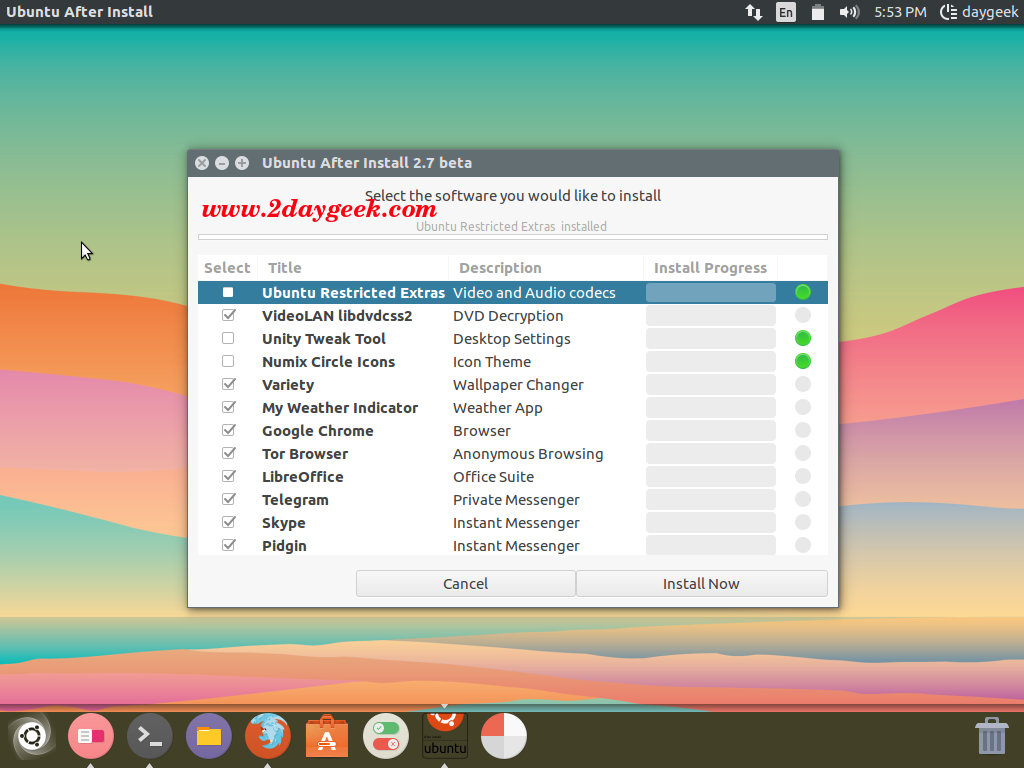Select the "Tor Browser" title
1024x768 pixels.
305,454
